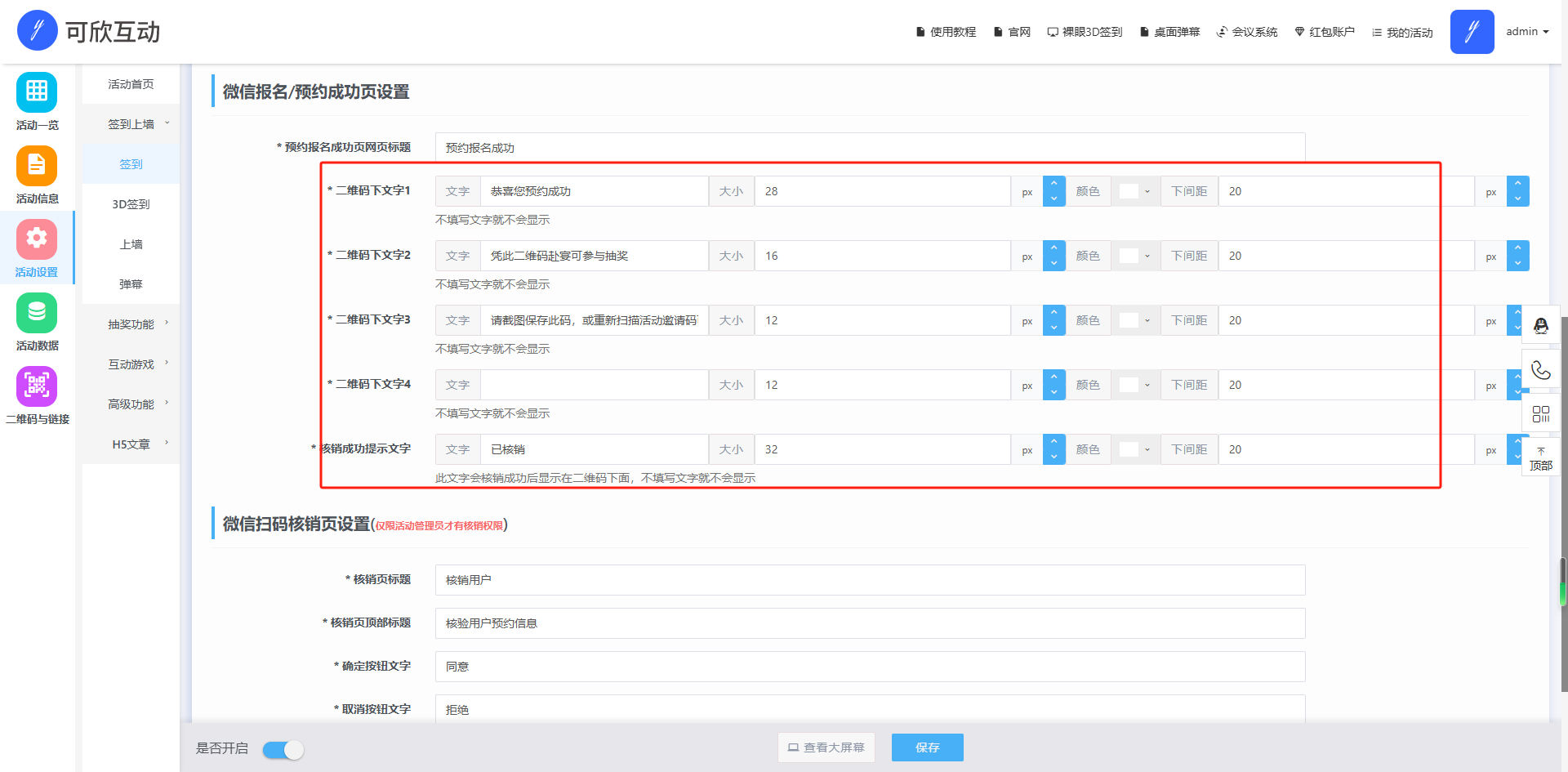The width and height of the screenshot is (1568, 772).
Task: Open 裸眼3D签到 top link
Action: [x=1085, y=32]
